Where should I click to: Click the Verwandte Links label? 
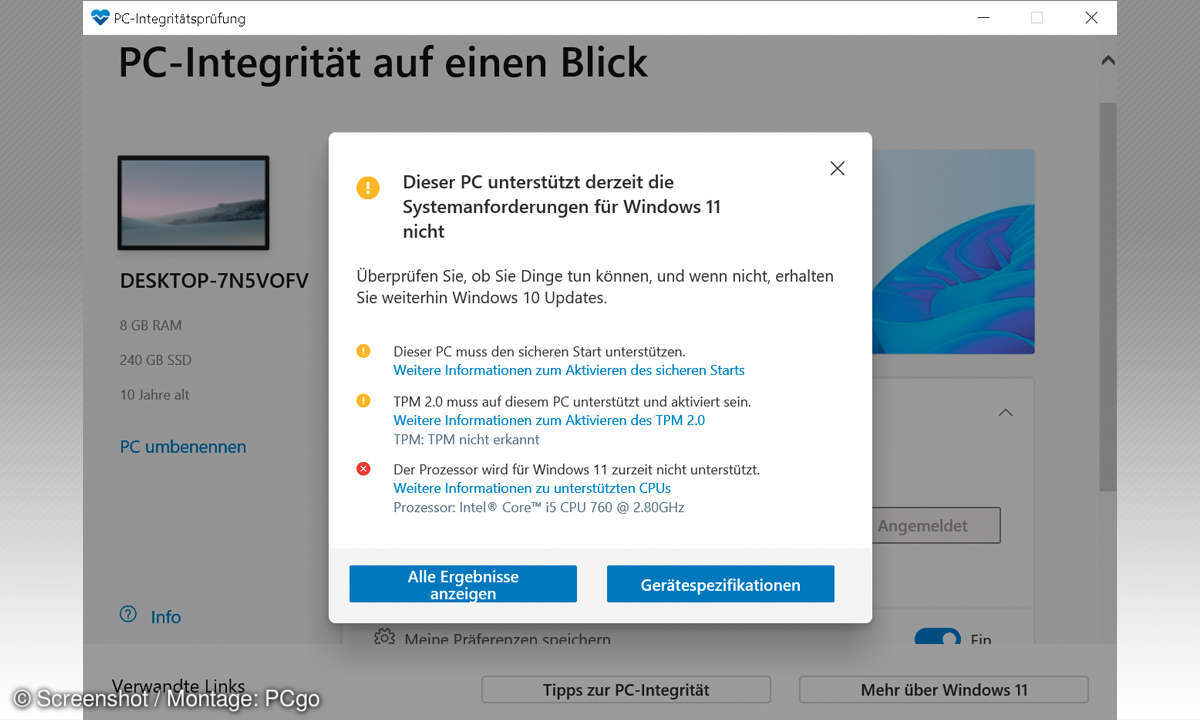click(178, 686)
